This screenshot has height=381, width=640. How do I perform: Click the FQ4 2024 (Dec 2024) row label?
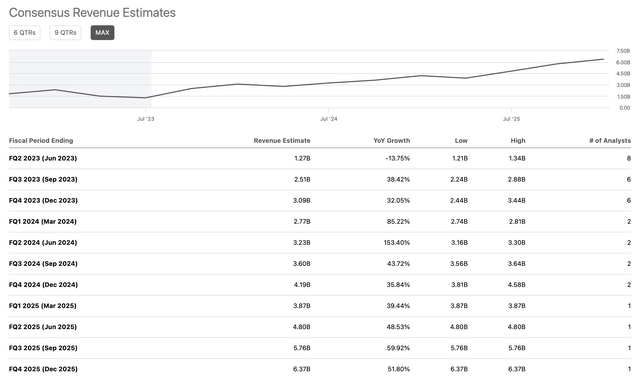coord(43,285)
